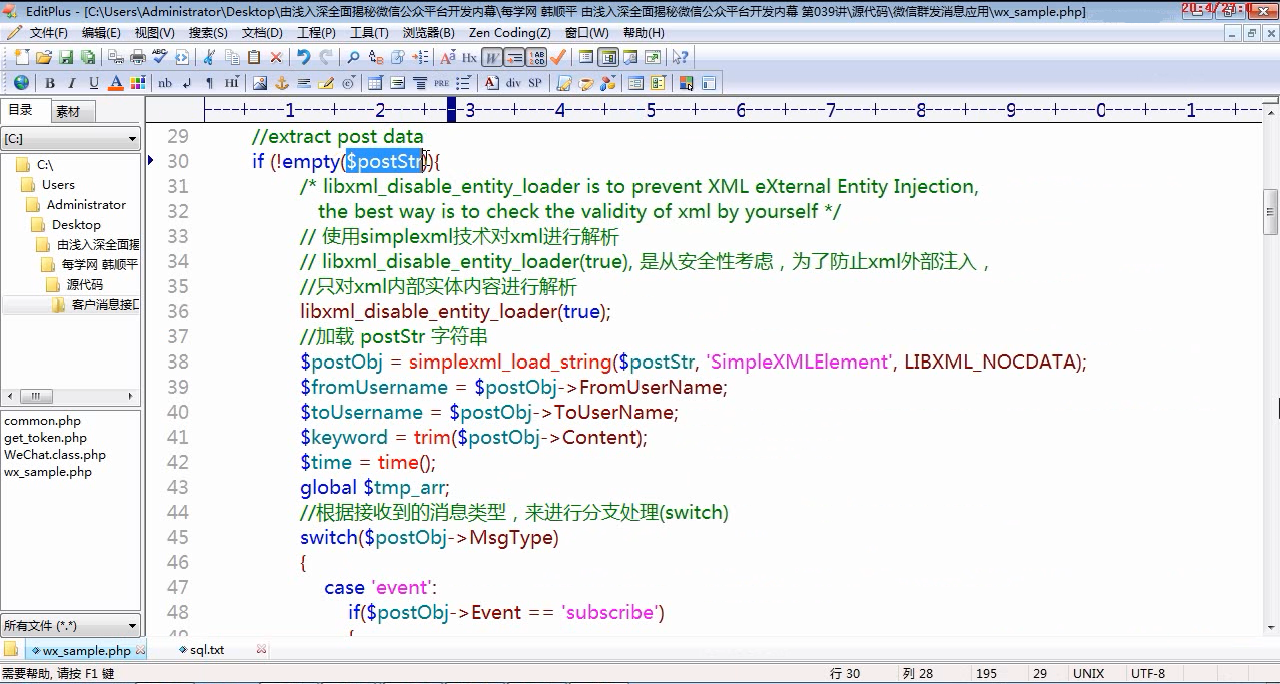Select the Desktop folder in directory tree
The height and width of the screenshot is (684, 1280).
[x=76, y=225]
